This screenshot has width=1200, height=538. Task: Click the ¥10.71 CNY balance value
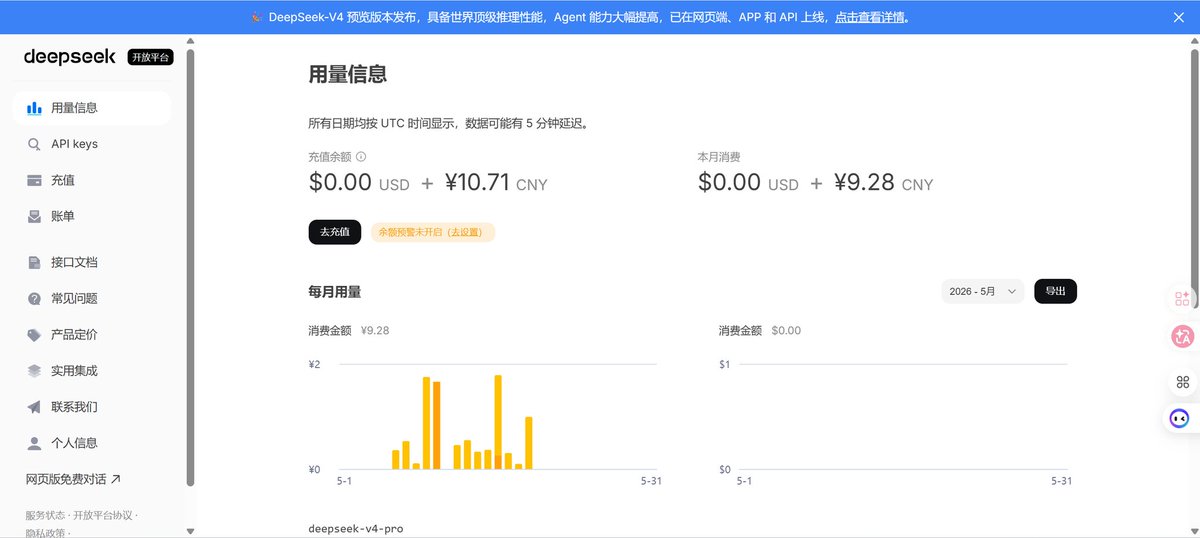coord(496,183)
